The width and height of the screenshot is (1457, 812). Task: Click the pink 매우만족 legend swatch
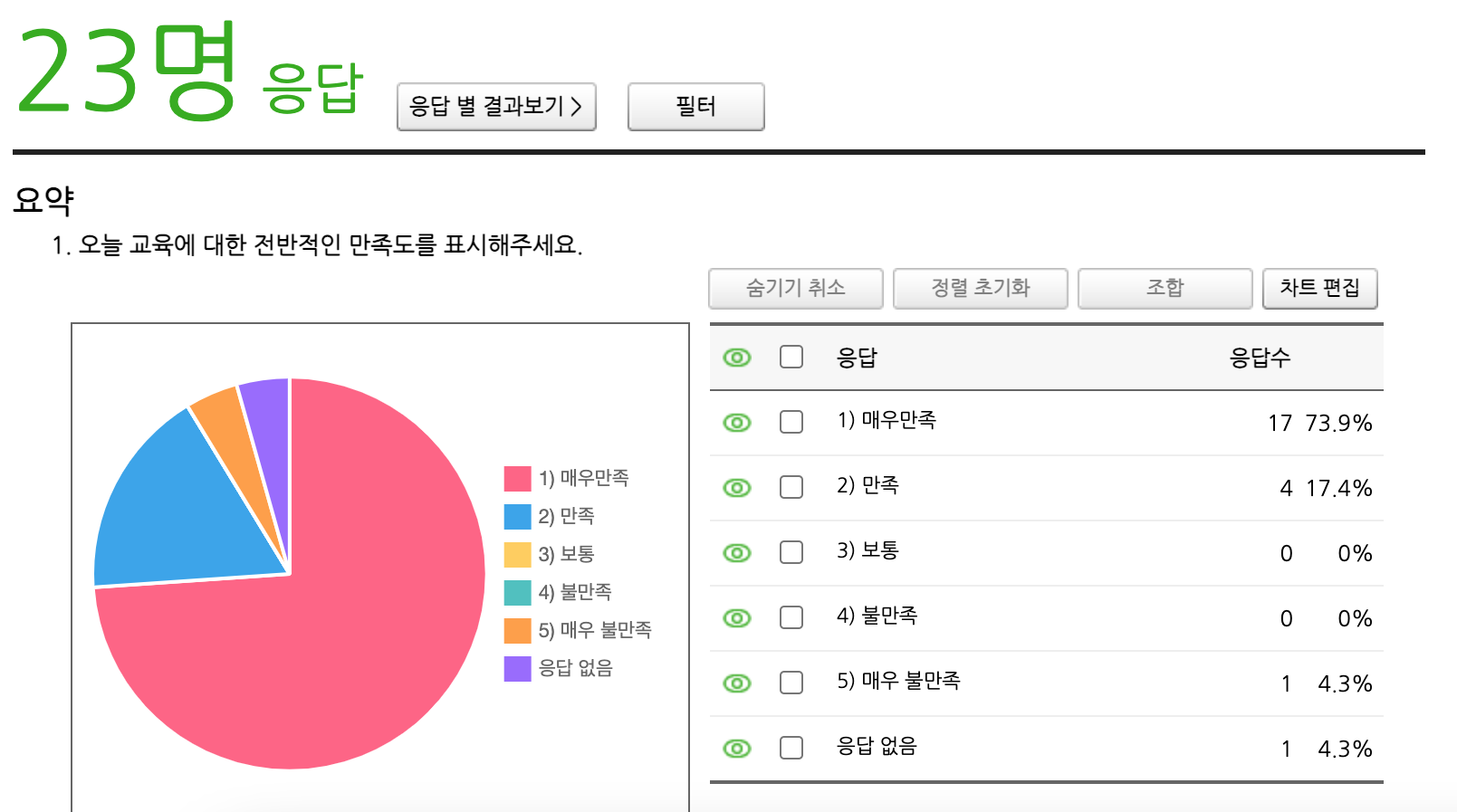point(517,478)
